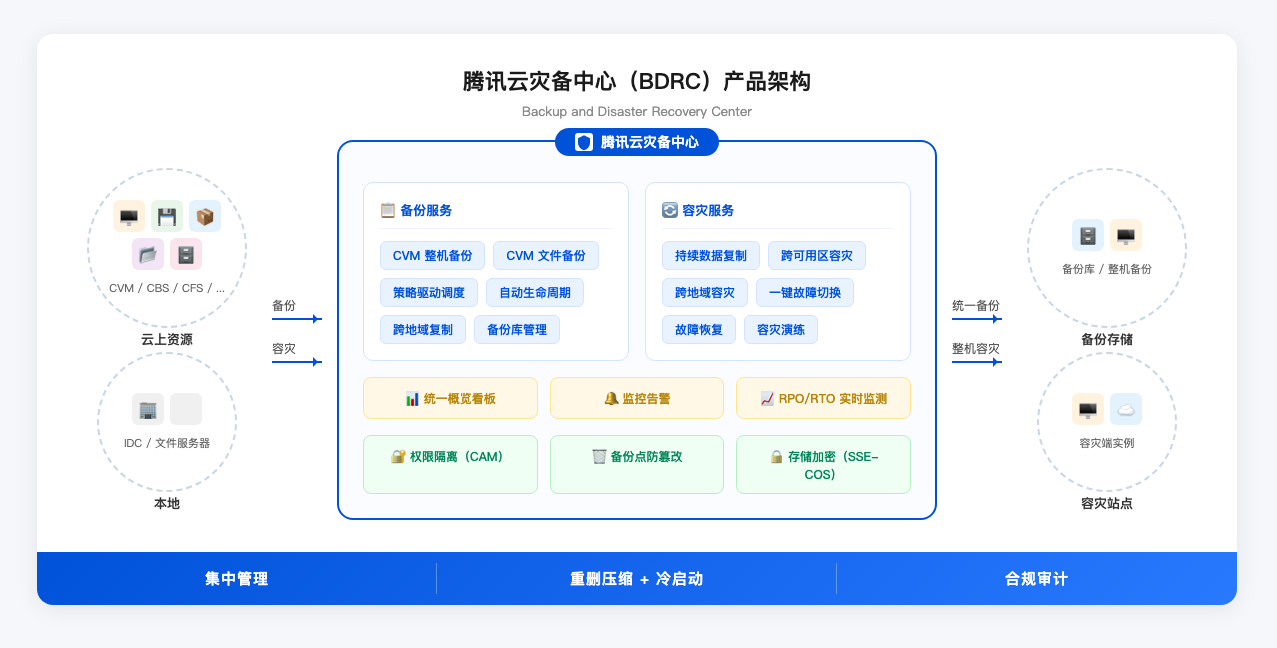Click the pink file cabinet icon in 云上资源

[x=186, y=254]
